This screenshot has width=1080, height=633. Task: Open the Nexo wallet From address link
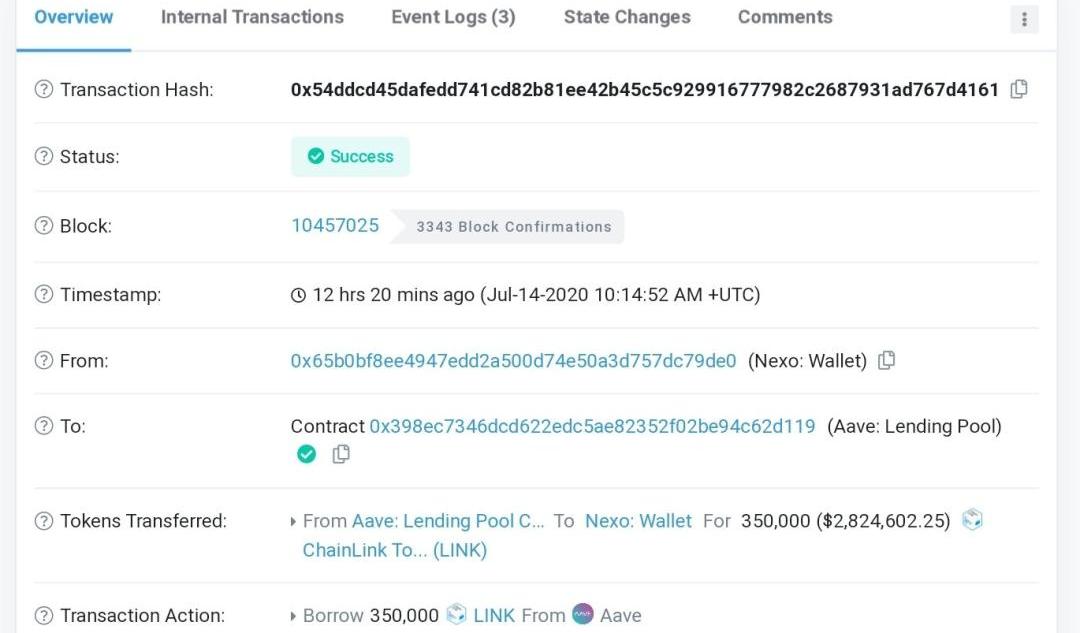513,360
